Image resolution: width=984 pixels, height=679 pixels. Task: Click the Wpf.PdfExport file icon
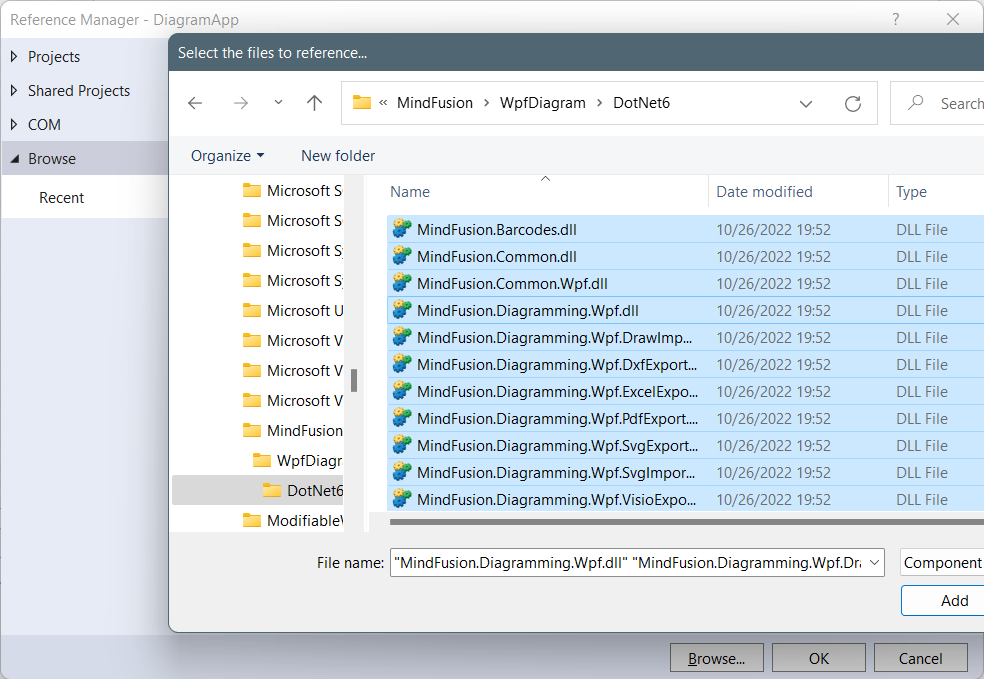[x=402, y=419]
